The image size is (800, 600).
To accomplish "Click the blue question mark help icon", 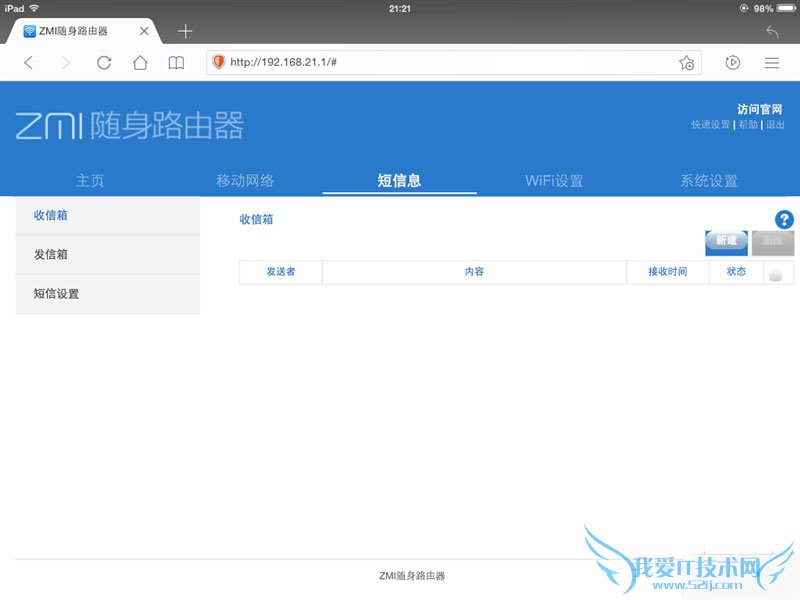I will coord(784,219).
